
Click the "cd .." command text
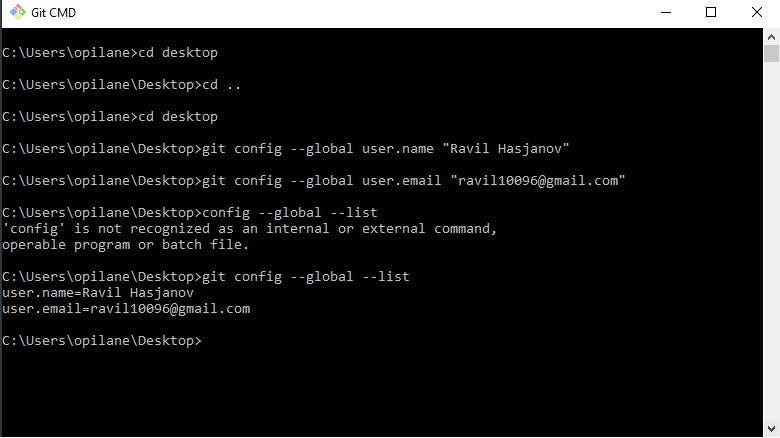coord(222,84)
